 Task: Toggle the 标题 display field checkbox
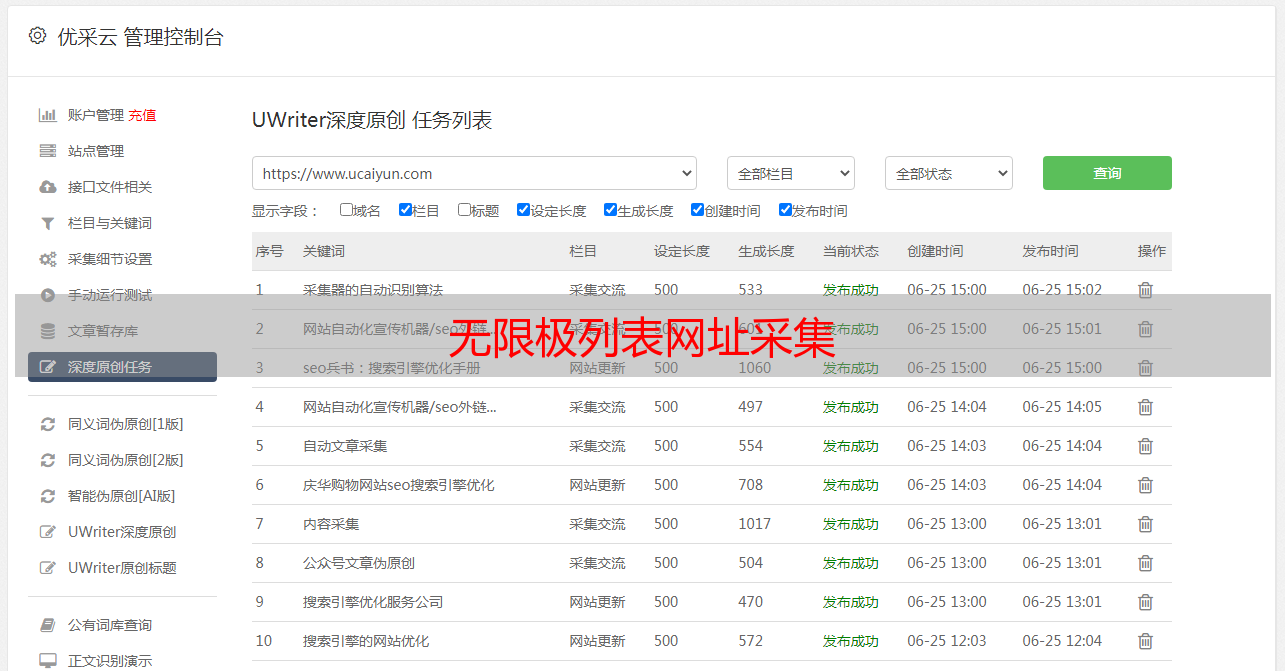464,210
